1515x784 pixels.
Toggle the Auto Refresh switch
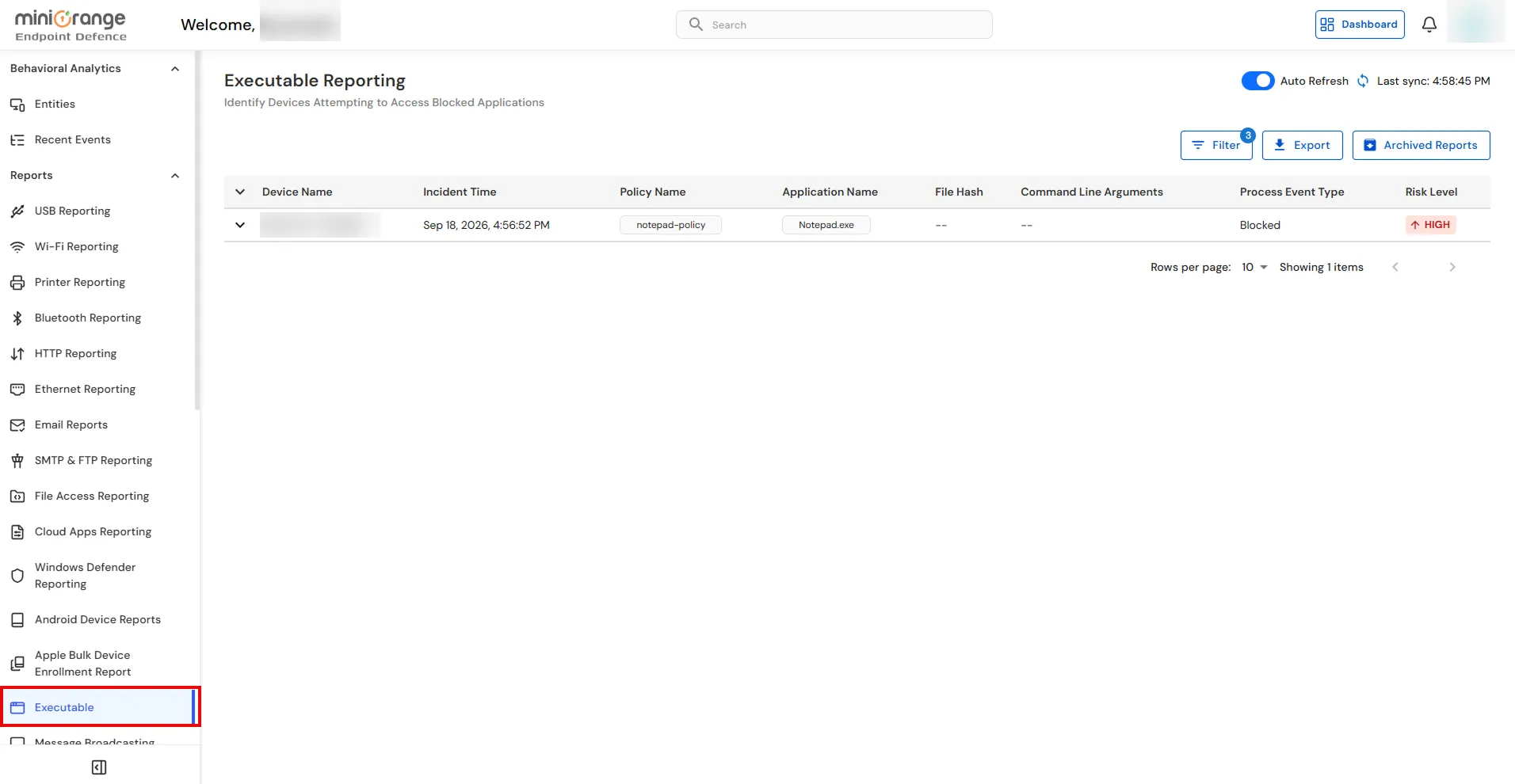1257,81
